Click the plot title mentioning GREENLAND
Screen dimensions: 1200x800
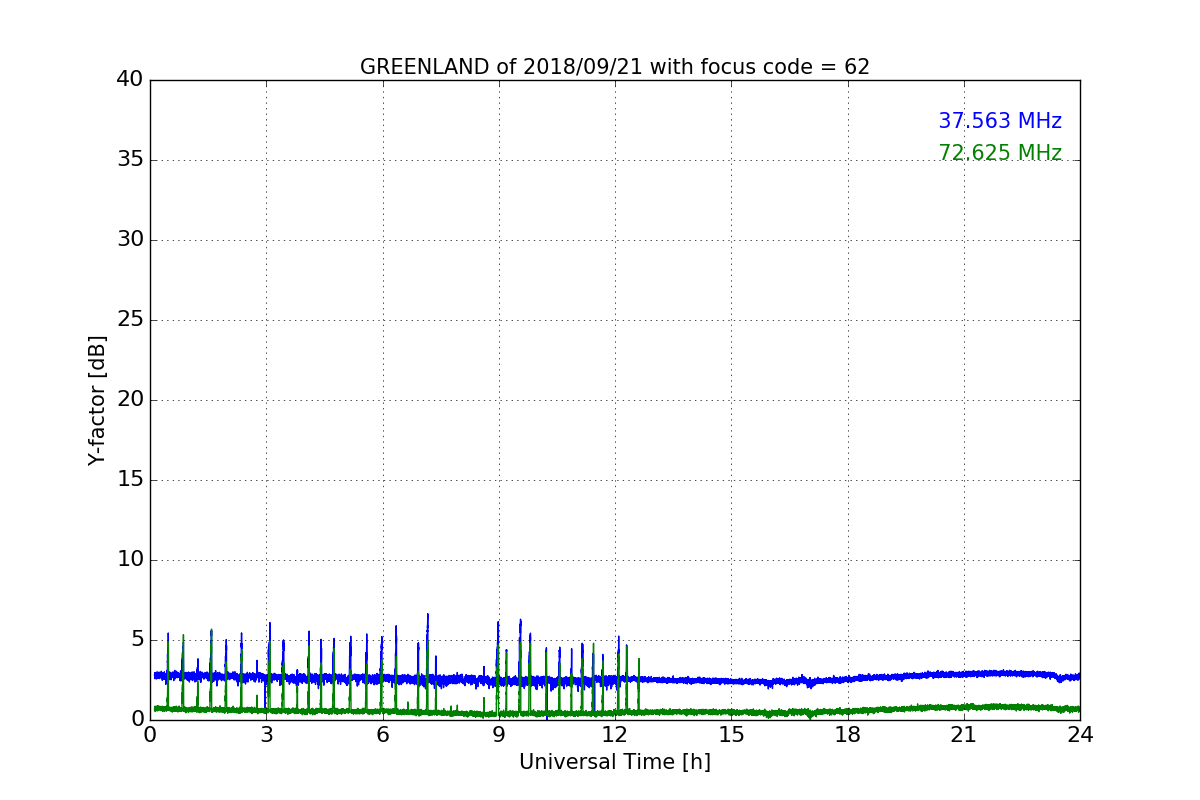[x=614, y=67]
